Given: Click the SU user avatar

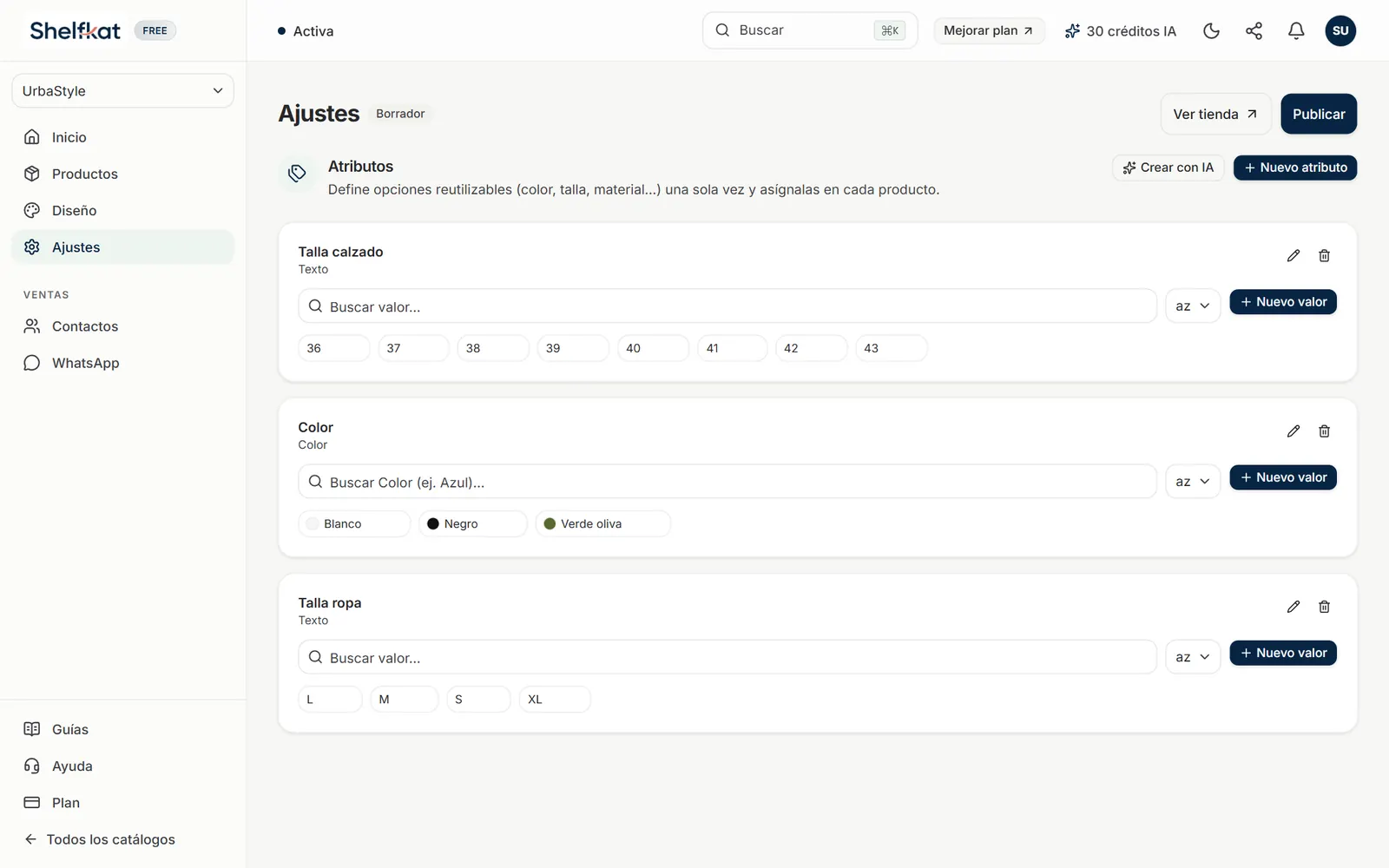Looking at the screenshot, I should pyautogui.click(x=1340, y=31).
